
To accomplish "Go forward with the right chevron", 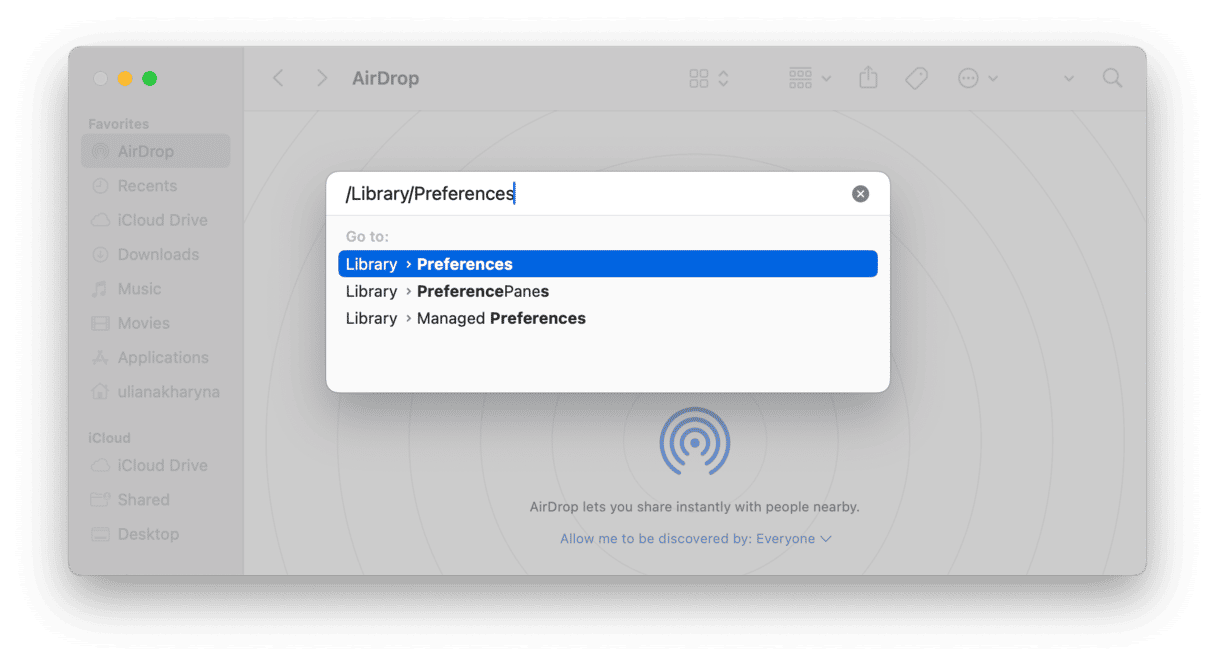I will pos(321,78).
